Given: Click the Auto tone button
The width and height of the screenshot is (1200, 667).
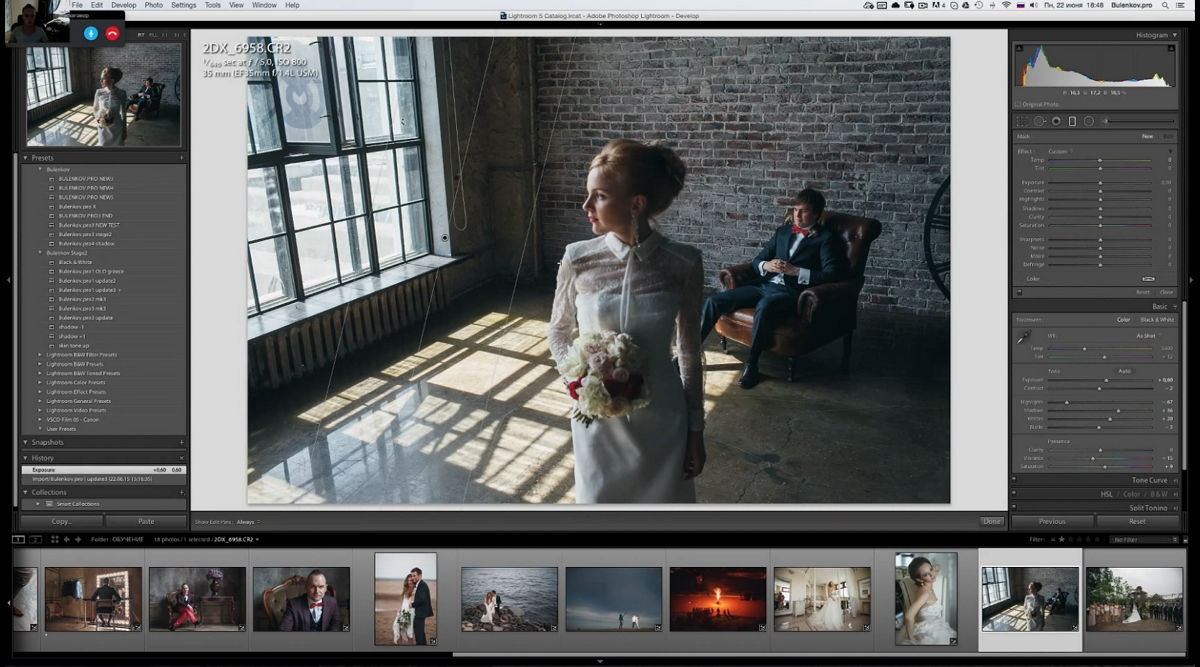Looking at the screenshot, I should 1124,371.
